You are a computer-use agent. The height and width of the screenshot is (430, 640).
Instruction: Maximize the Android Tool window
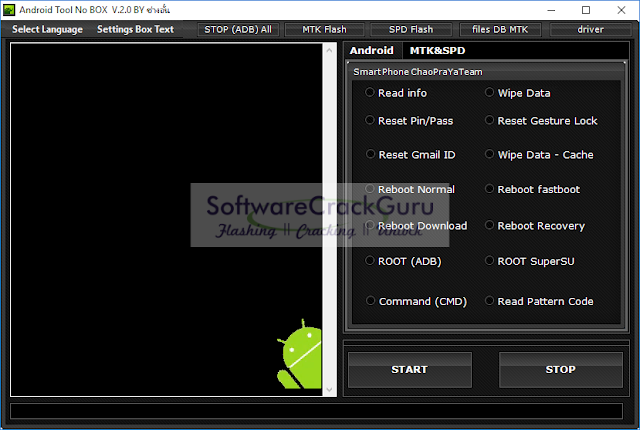point(586,10)
